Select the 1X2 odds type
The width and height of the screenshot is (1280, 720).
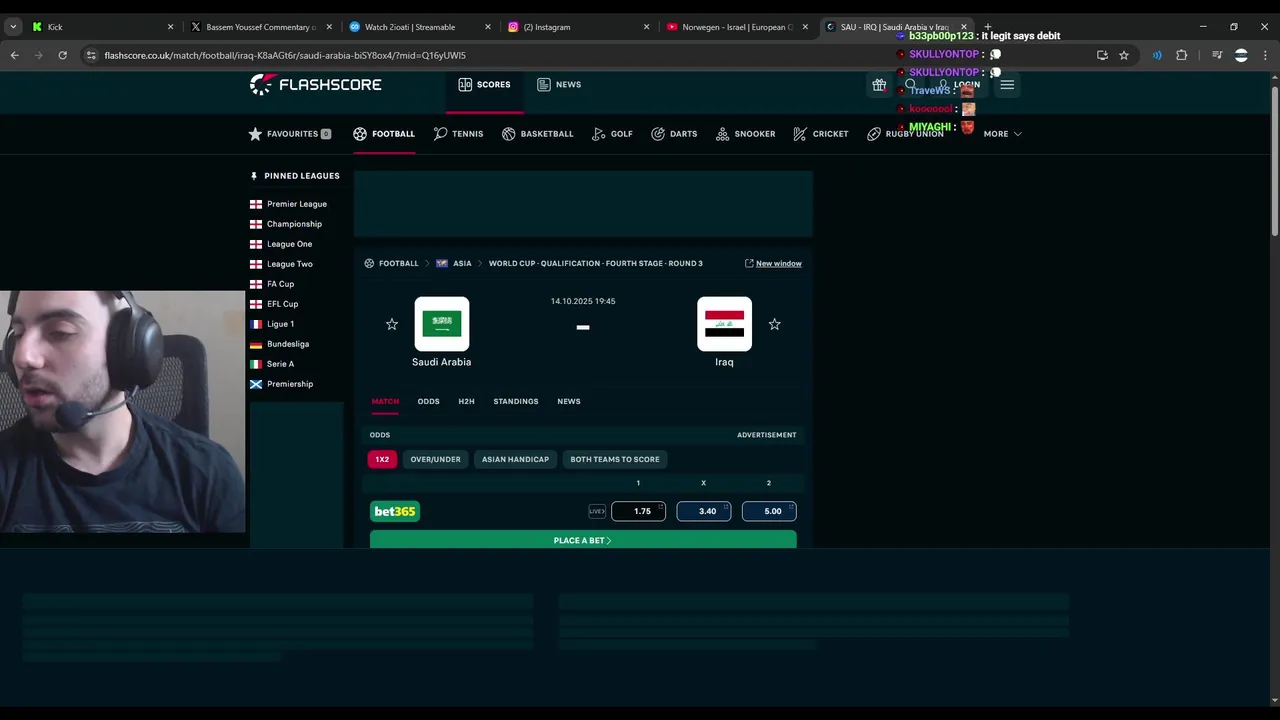pos(382,459)
